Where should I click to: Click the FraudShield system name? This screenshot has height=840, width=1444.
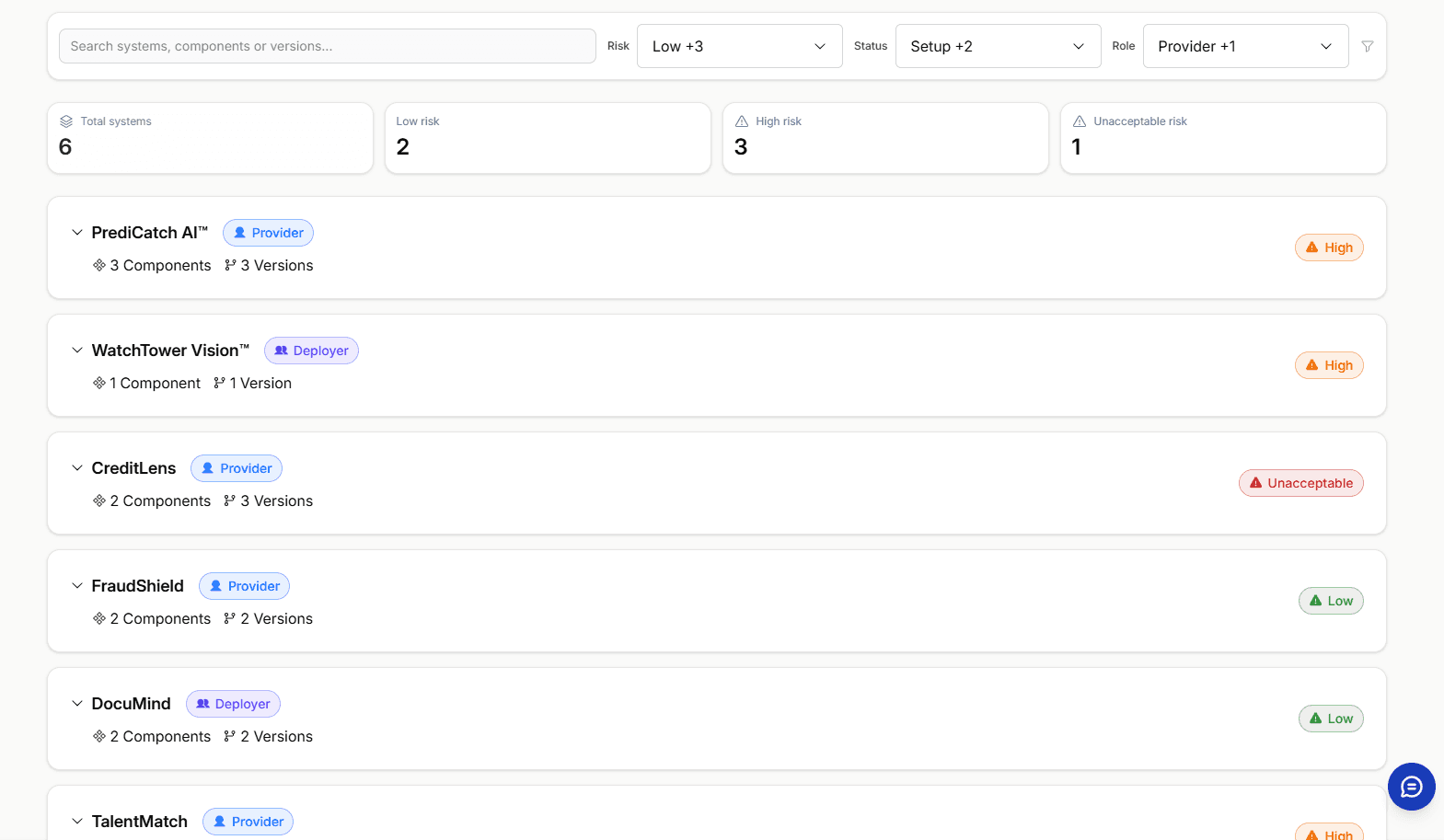click(x=138, y=586)
